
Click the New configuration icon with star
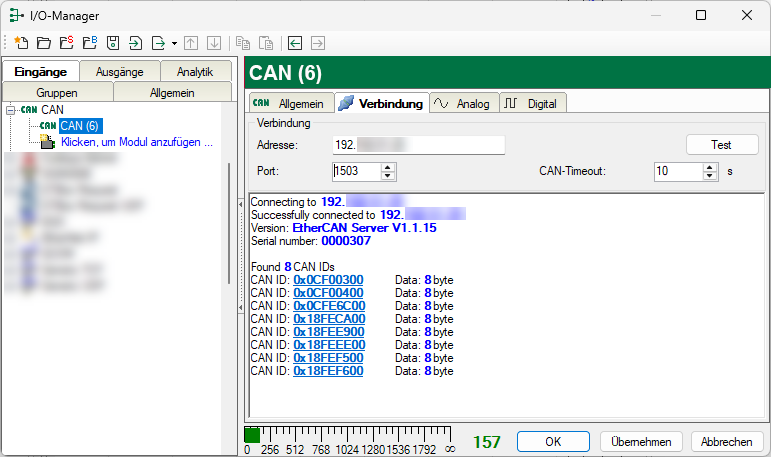21,43
